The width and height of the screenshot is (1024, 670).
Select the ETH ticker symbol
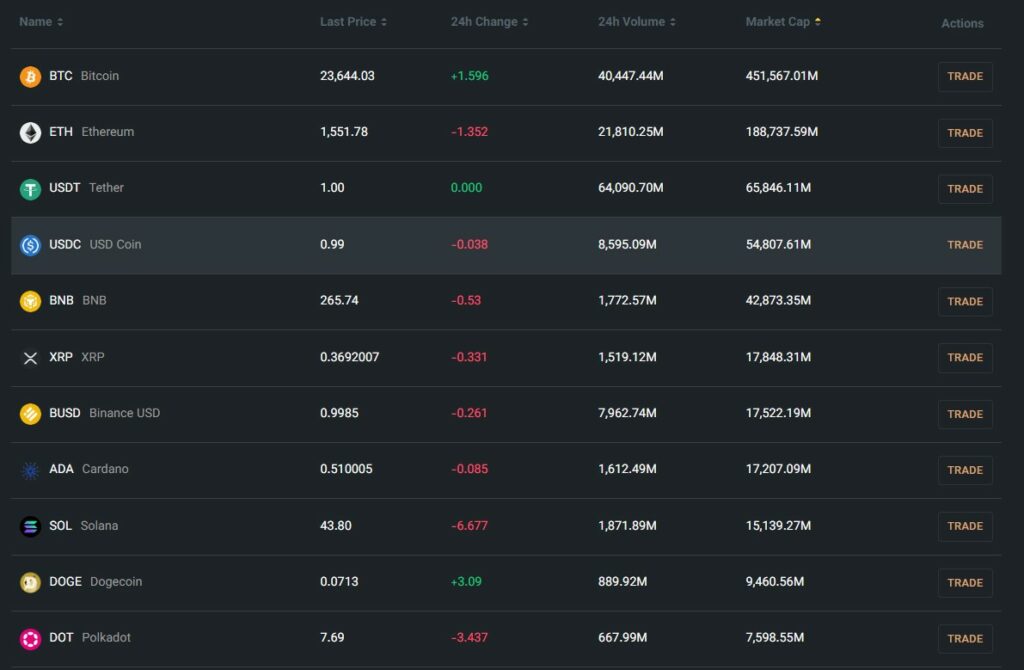pos(61,132)
